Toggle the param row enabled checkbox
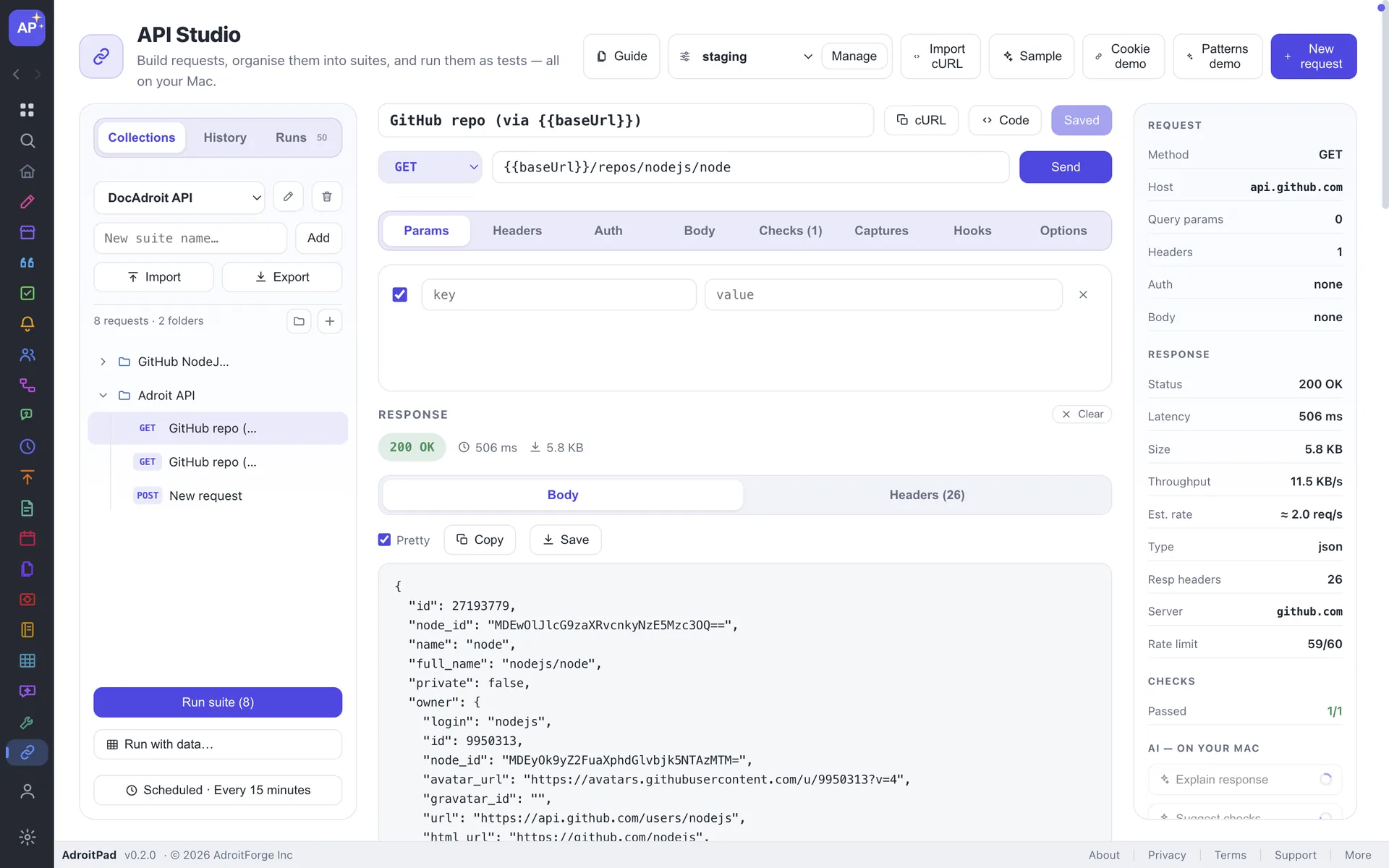Viewport: 1389px width, 868px height. (399, 294)
